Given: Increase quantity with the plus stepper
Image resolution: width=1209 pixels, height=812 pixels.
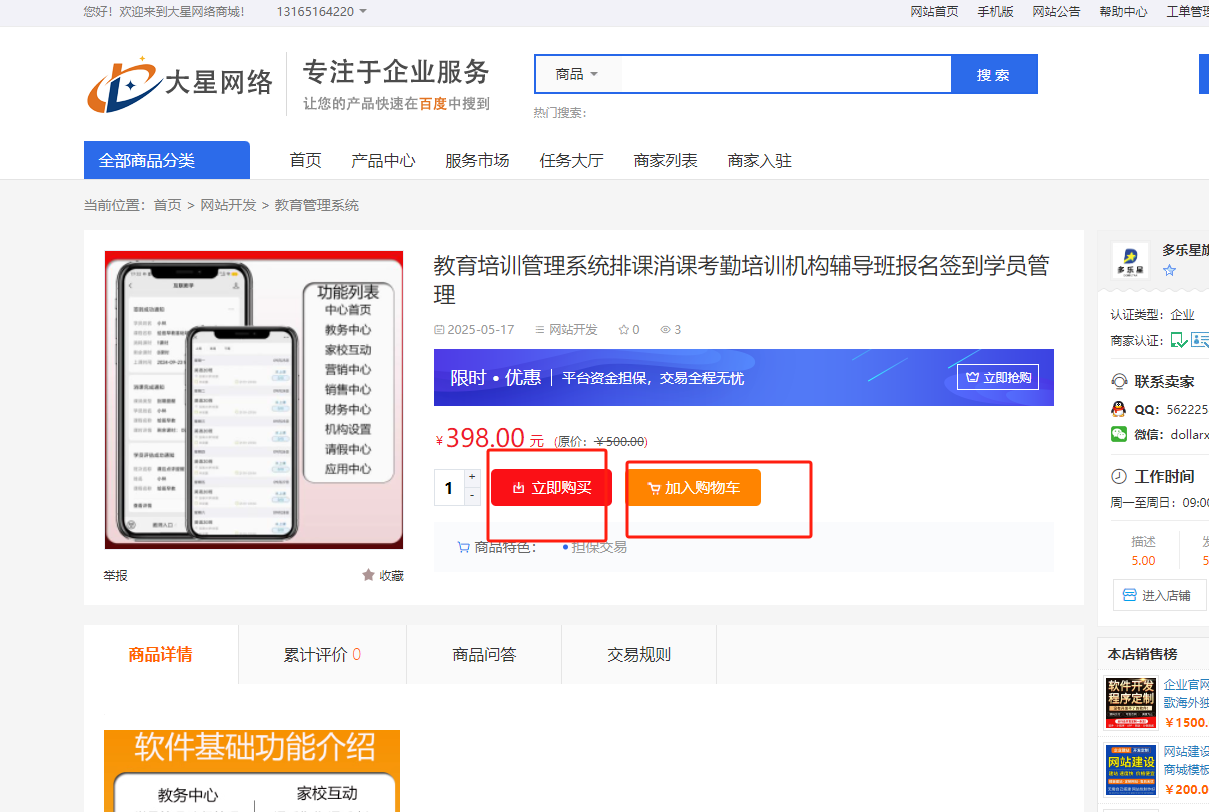Looking at the screenshot, I should 472,477.
